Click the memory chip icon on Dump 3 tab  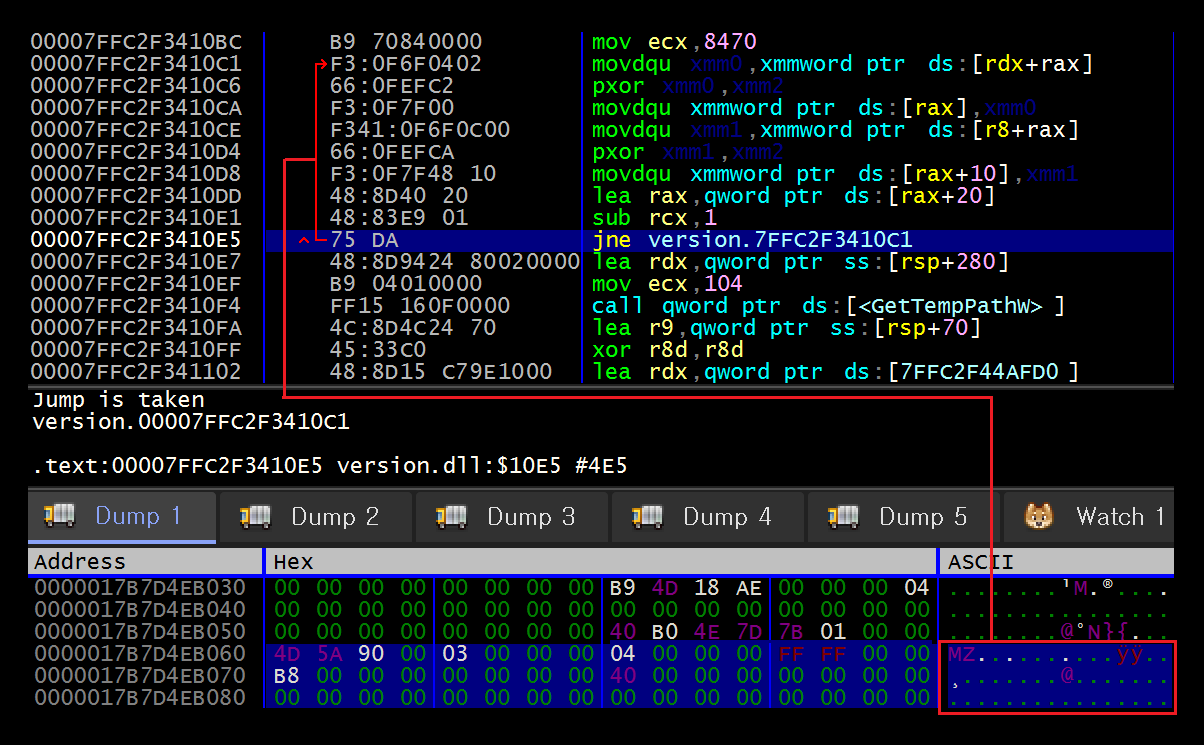[x=451, y=516]
